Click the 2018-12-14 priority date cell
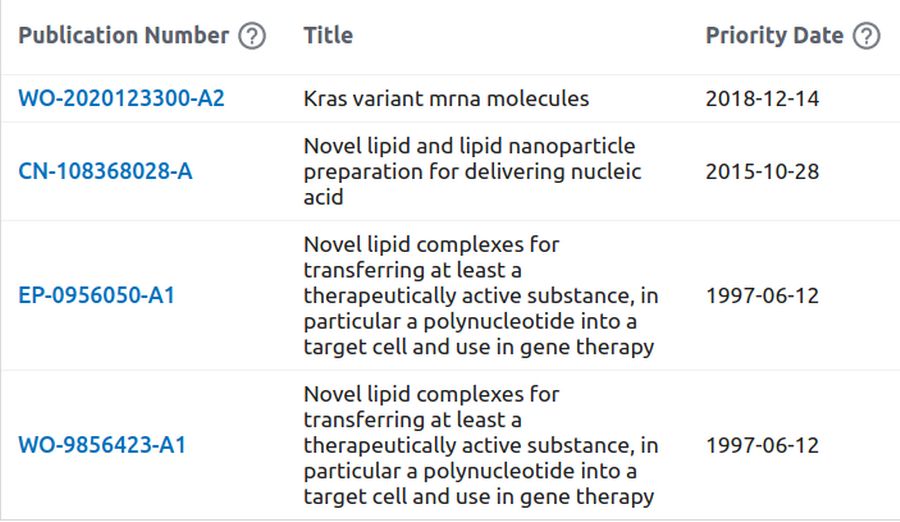This screenshot has height=522, width=900. point(762,98)
